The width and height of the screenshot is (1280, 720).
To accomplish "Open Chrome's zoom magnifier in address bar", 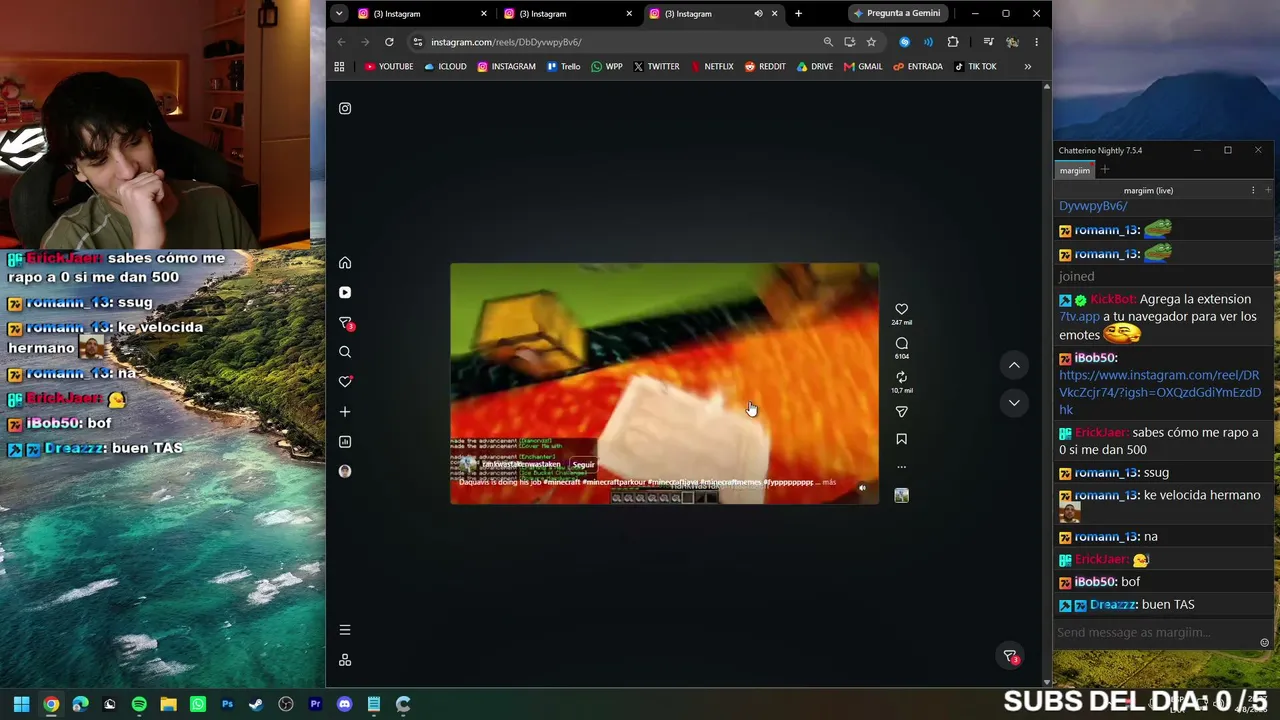I will (828, 42).
